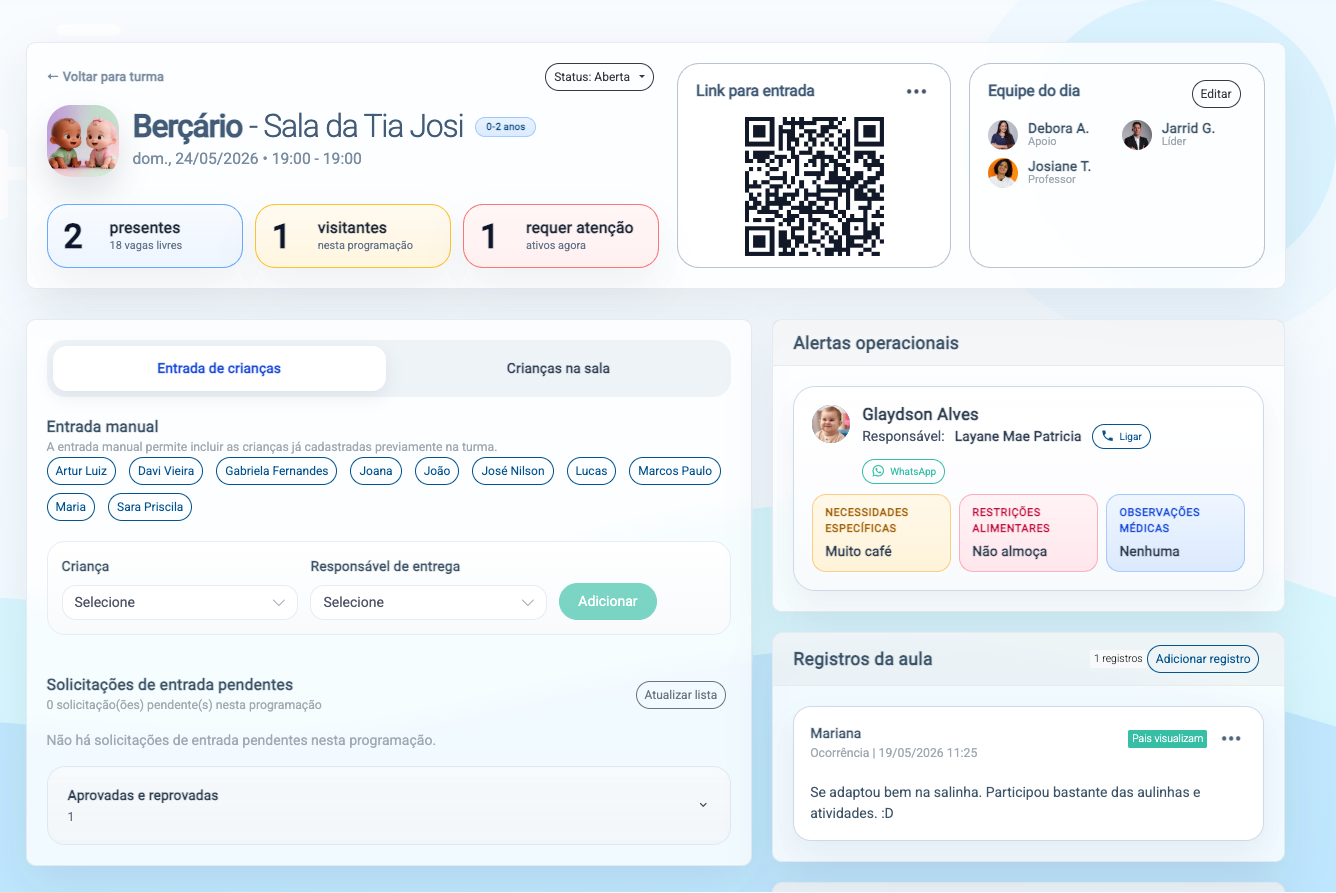Select the Maria chip
The image size is (1336, 893).
coord(71,507)
